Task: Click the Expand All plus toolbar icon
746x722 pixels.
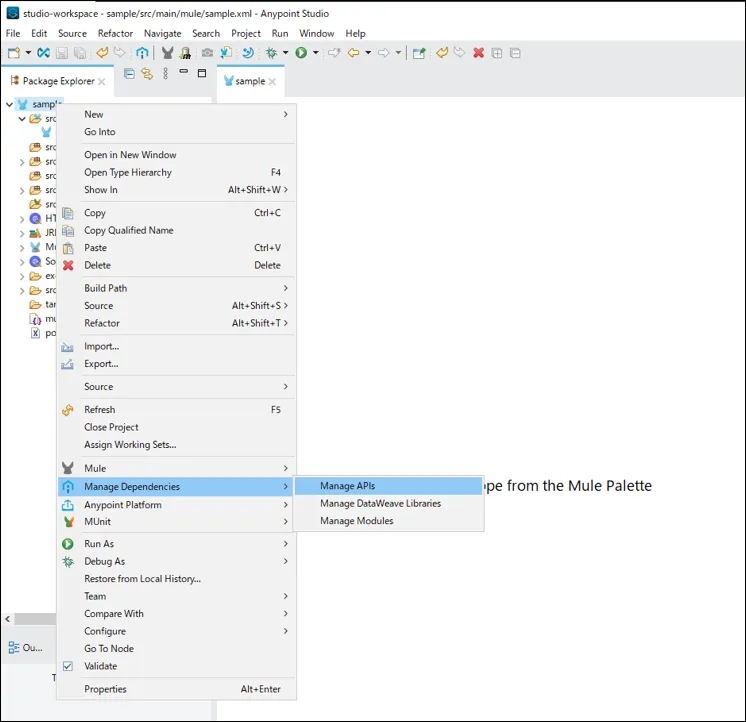Action: coord(497,53)
